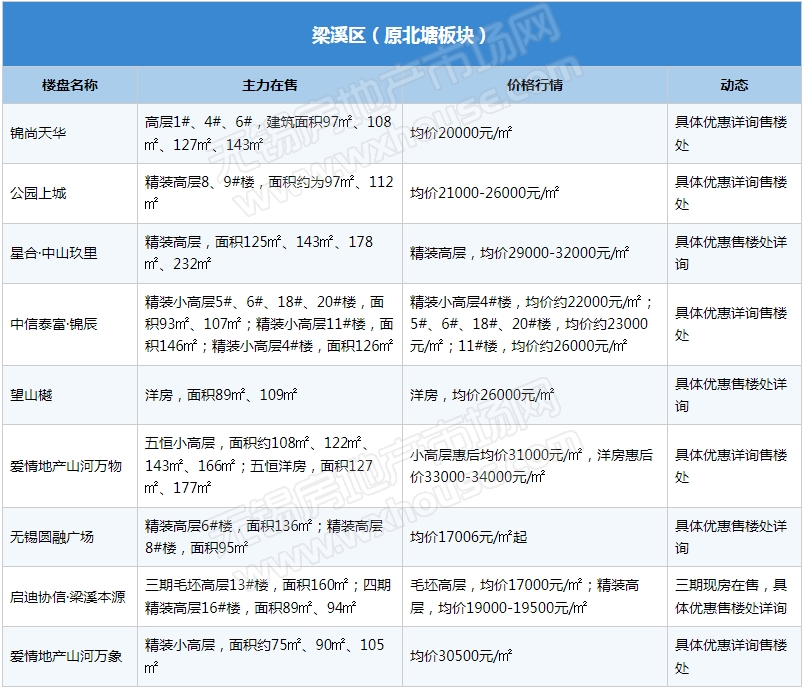Image resolution: width=804 pixels, height=689 pixels.
Task: Click 公园上城 main sale cell 精装高层8、9#楼
Action: pos(269,193)
